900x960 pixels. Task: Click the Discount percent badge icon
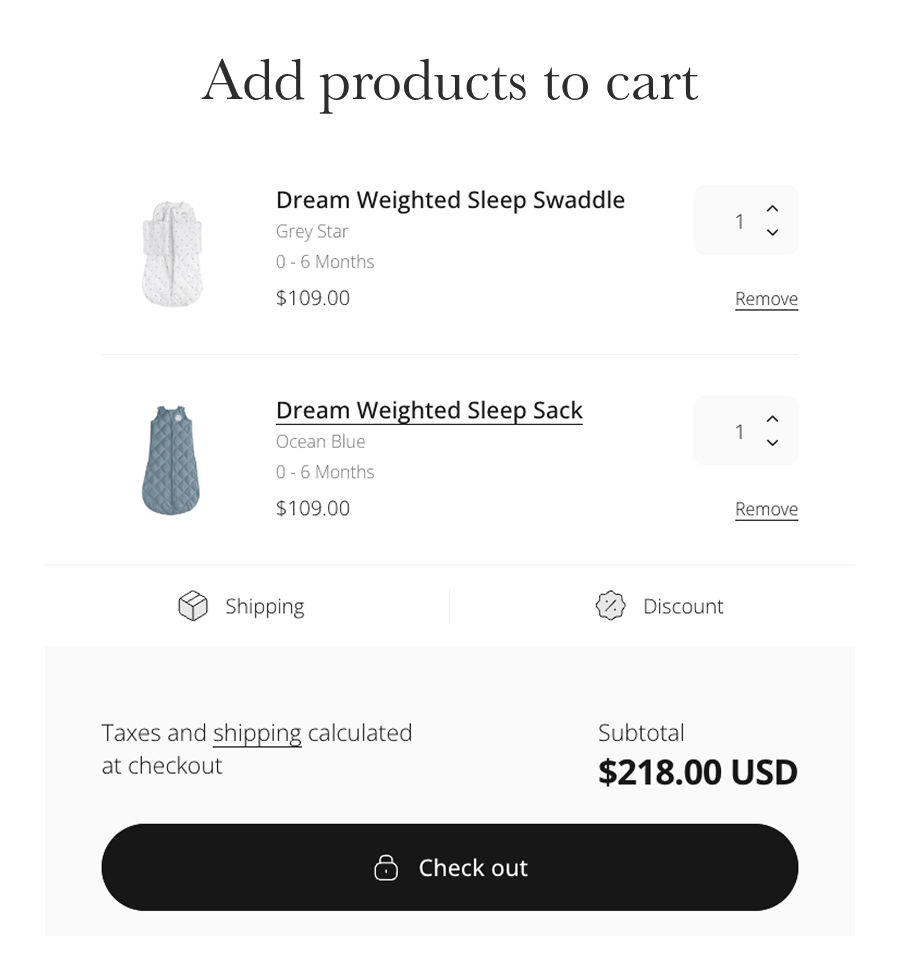pos(610,606)
